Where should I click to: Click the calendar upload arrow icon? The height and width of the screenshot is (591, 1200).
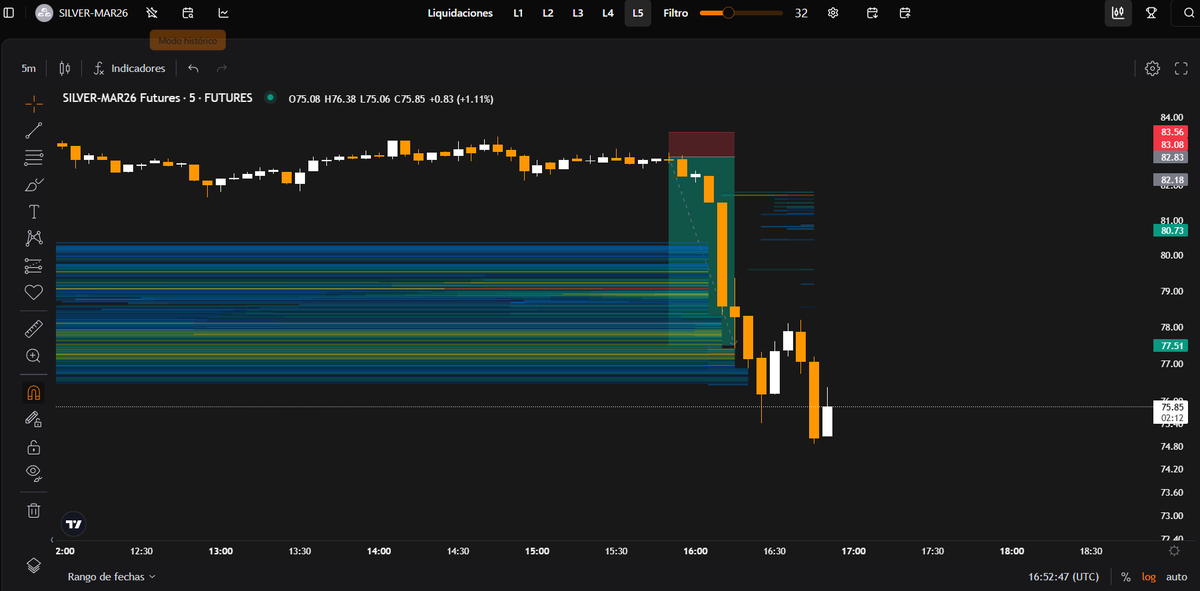coord(905,13)
